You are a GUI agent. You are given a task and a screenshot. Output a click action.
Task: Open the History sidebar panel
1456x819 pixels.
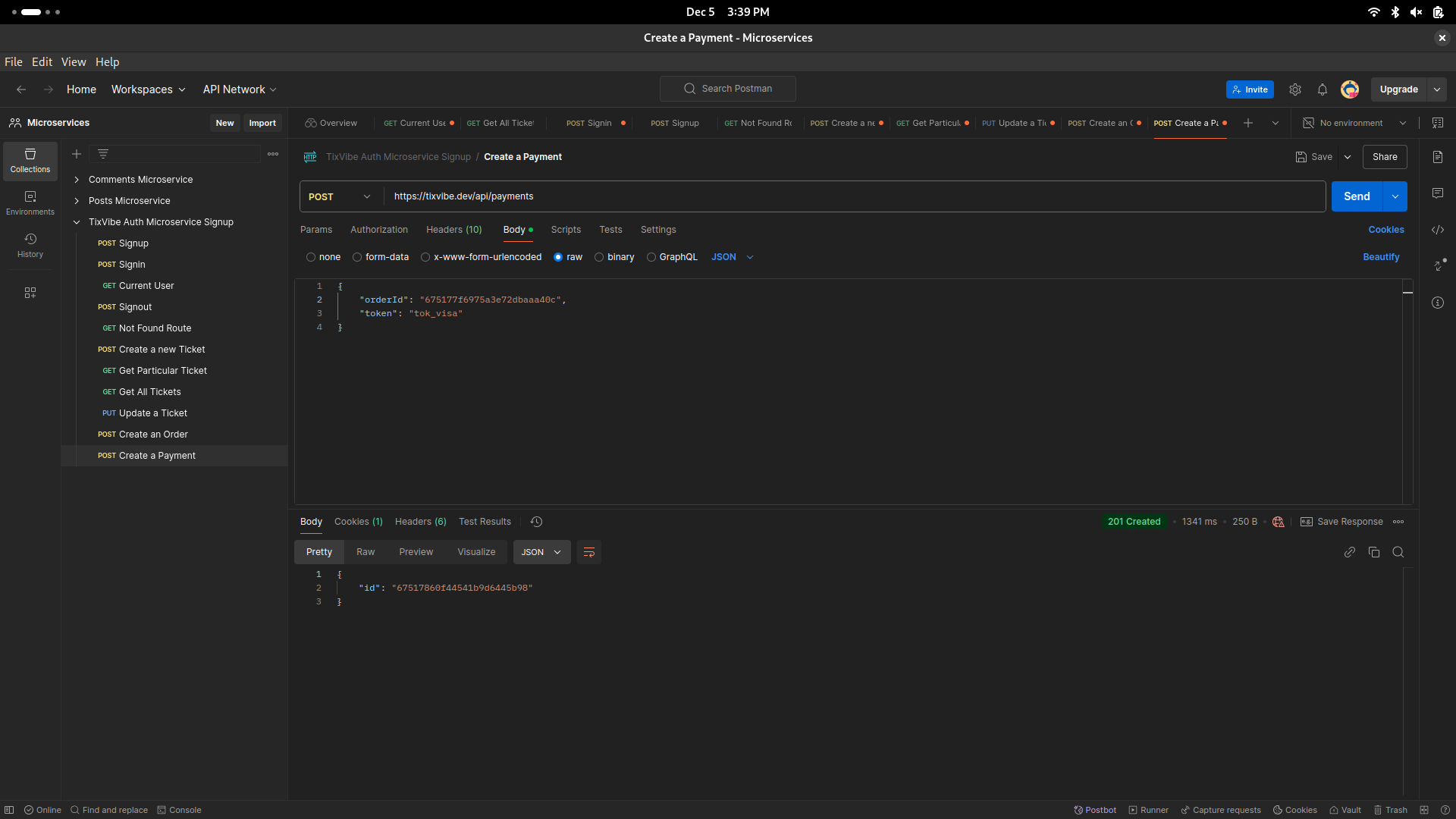coord(30,246)
